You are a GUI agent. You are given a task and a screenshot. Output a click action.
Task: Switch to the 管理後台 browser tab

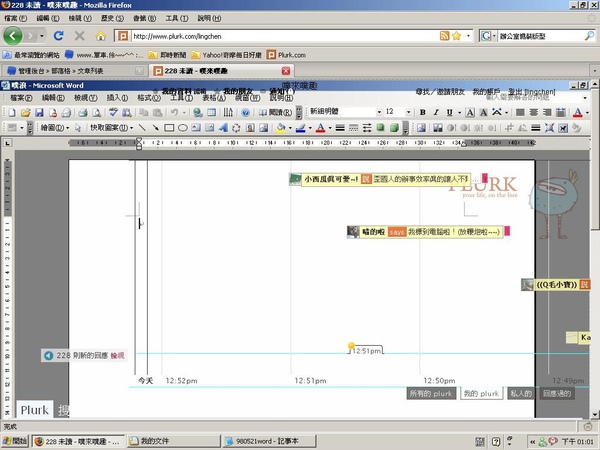tap(74, 71)
